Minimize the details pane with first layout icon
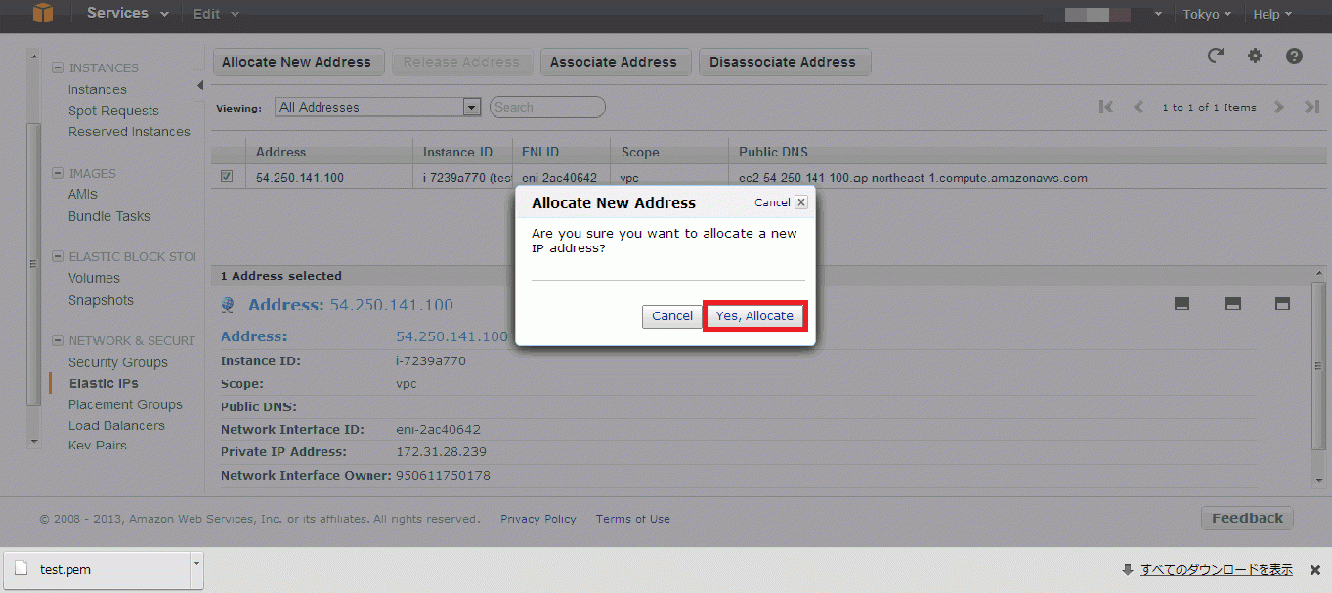Screen dimensions: 1332x593 point(1181,304)
